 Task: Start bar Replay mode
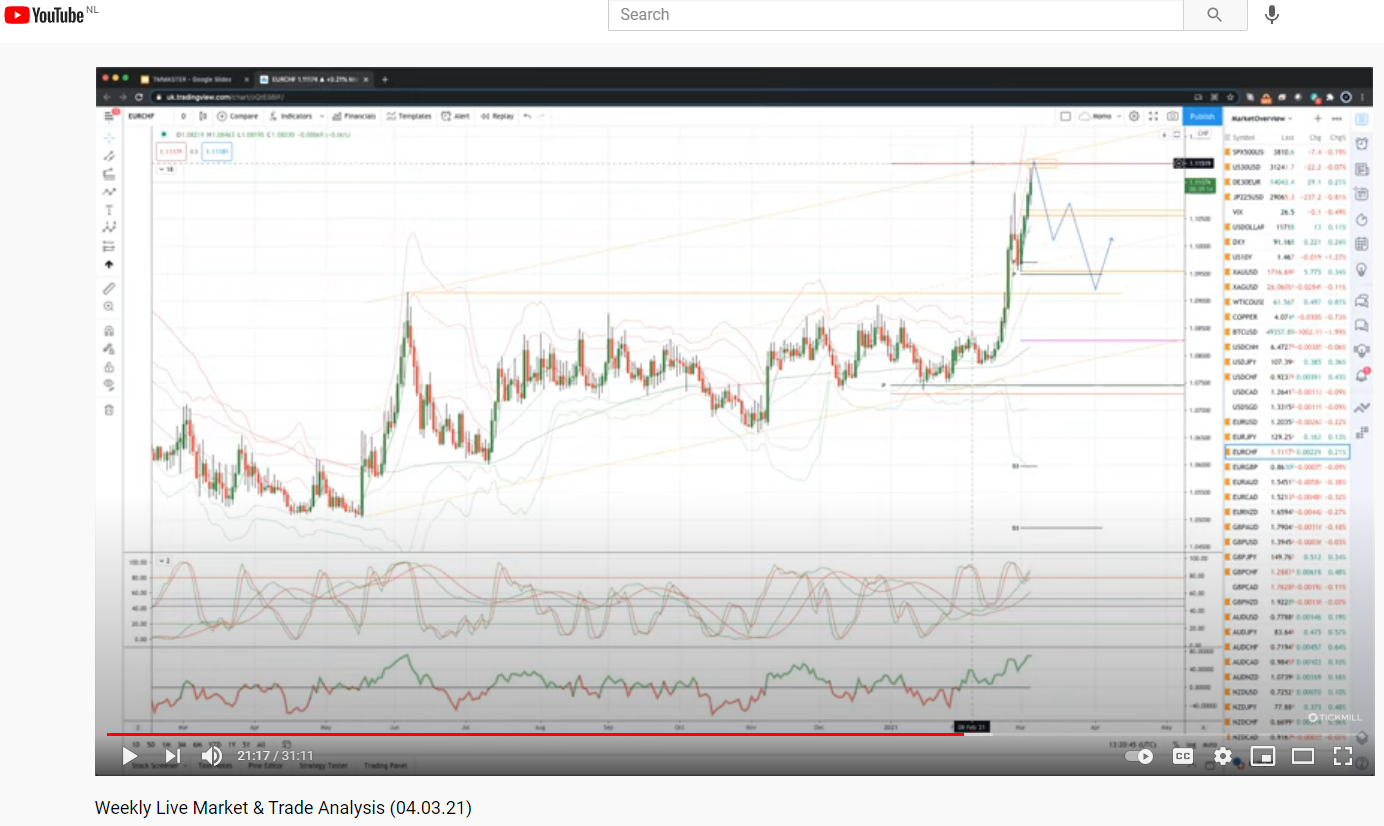pos(497,116)
